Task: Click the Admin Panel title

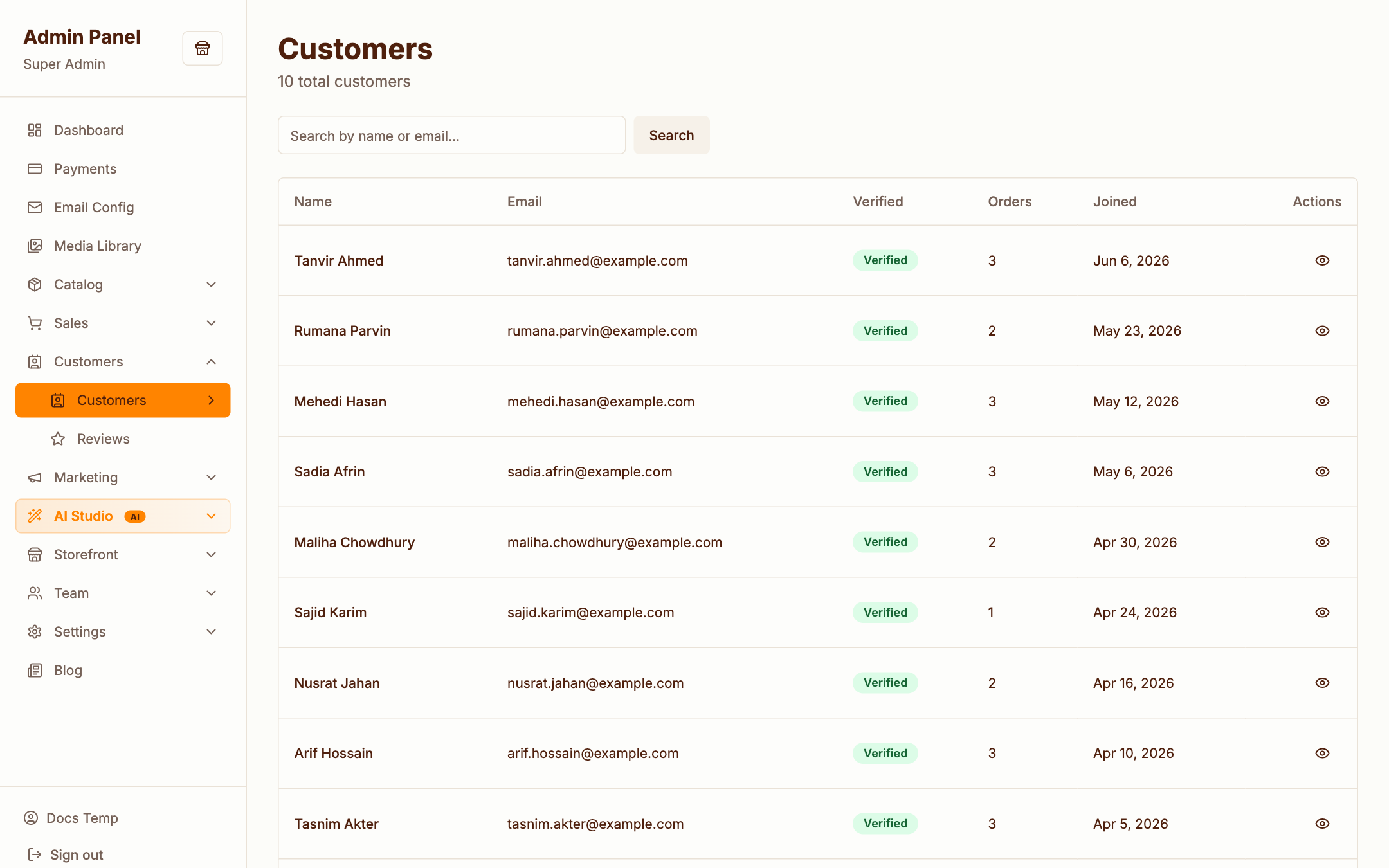Action: [x=82, y=37]
